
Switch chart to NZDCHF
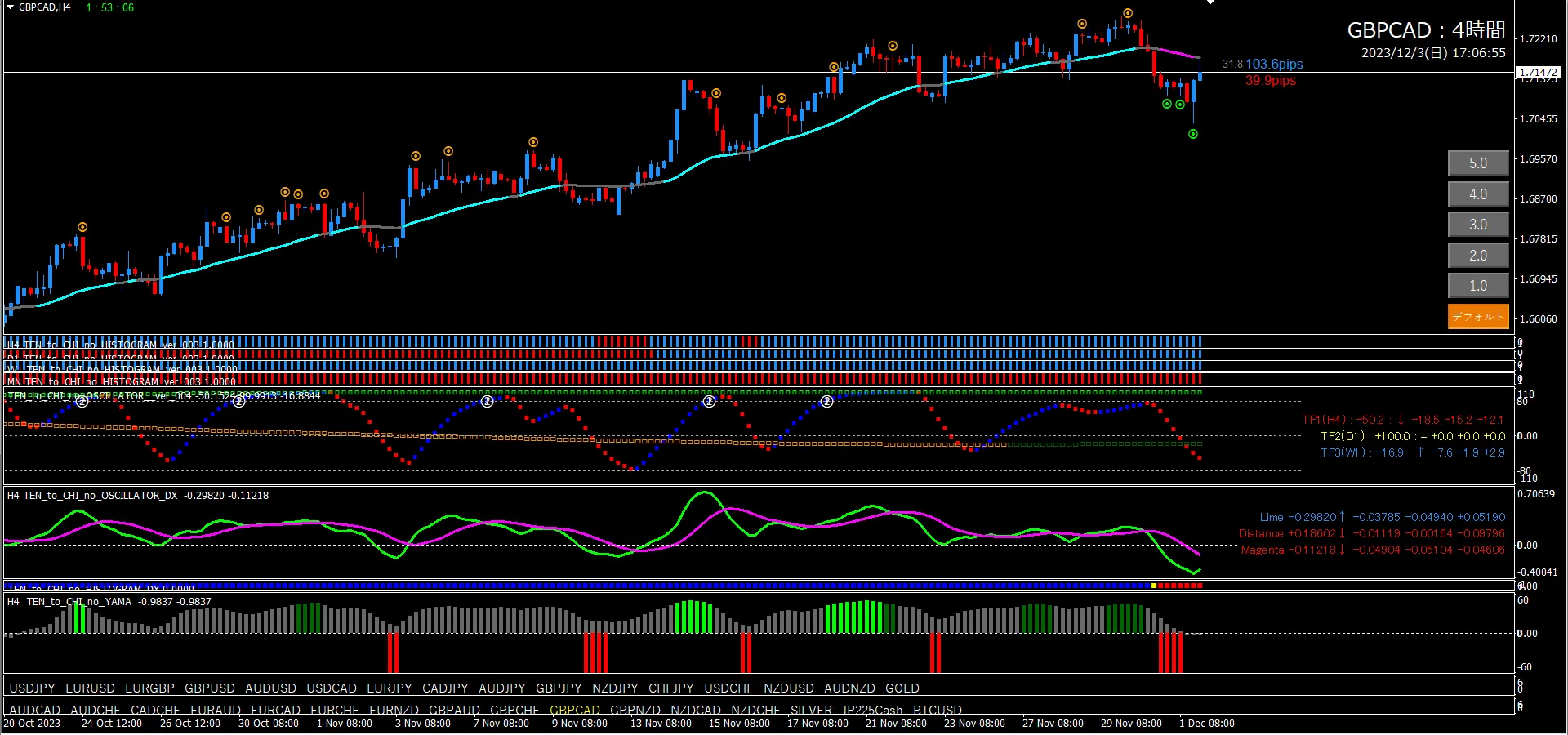[755, 710]
